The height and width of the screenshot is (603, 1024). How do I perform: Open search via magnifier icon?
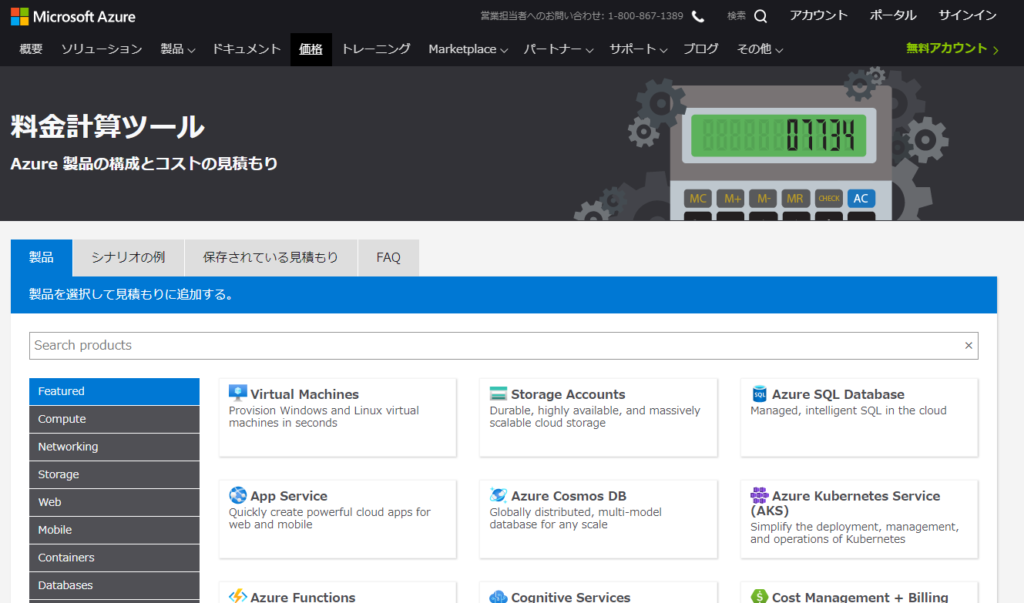click(x=760, y=16)
